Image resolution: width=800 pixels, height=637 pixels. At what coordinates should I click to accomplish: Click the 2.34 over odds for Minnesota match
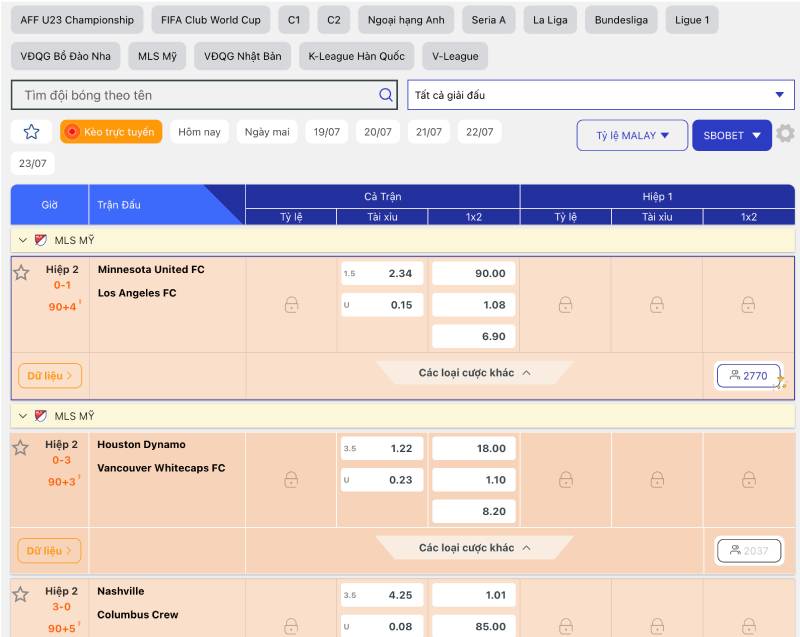click(383, 273)
